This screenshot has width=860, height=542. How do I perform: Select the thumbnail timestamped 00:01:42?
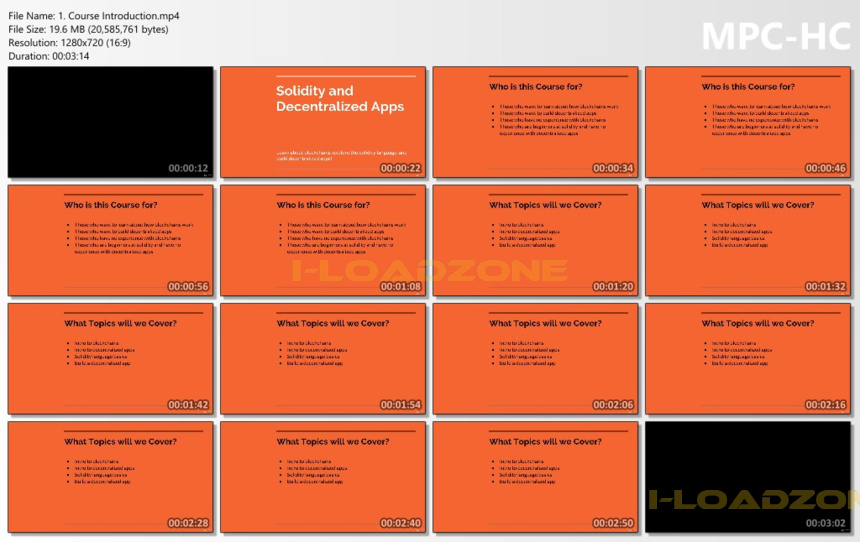point(110,359)
